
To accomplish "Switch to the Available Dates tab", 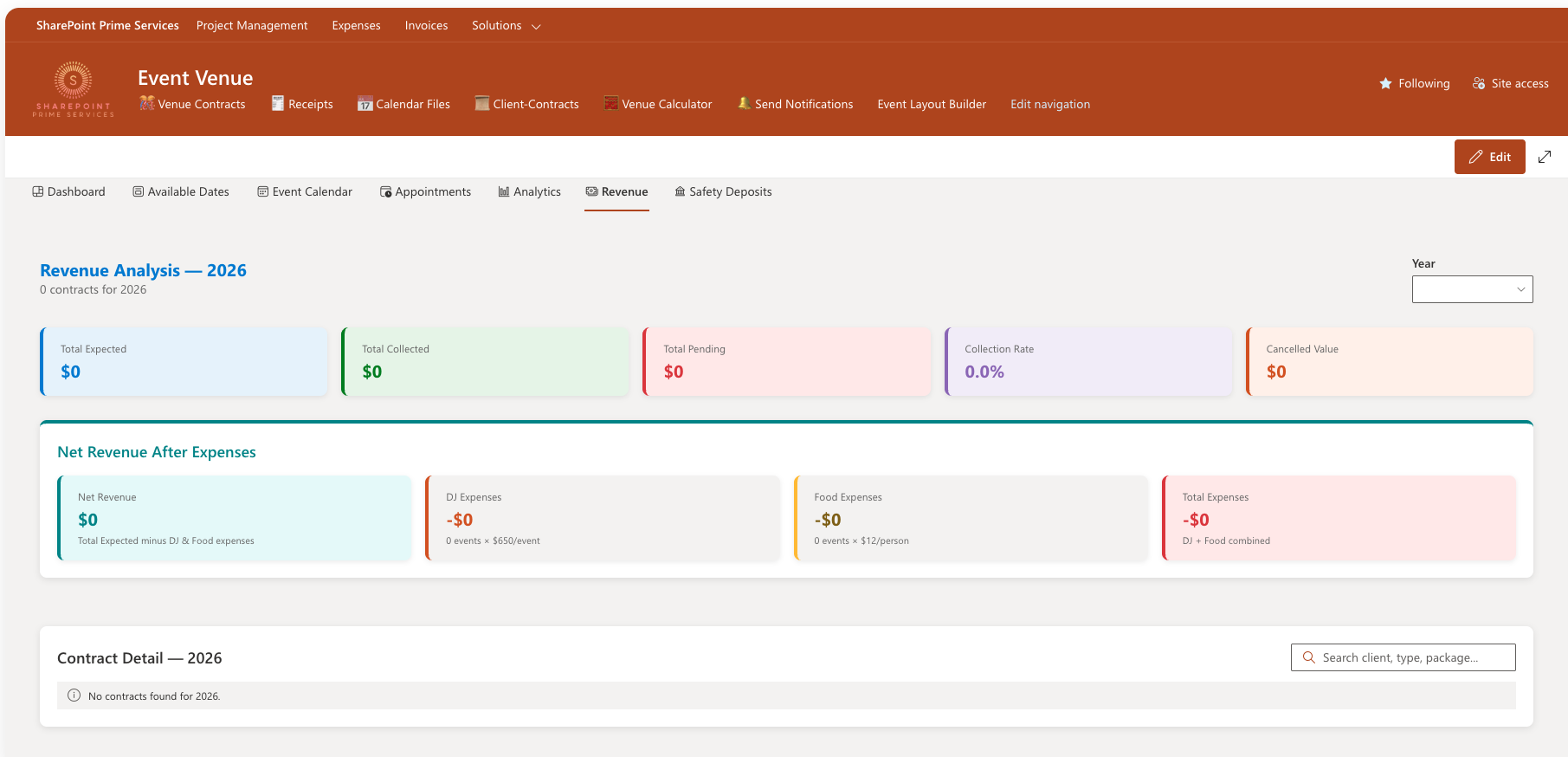I will click(x=181, y=191).
